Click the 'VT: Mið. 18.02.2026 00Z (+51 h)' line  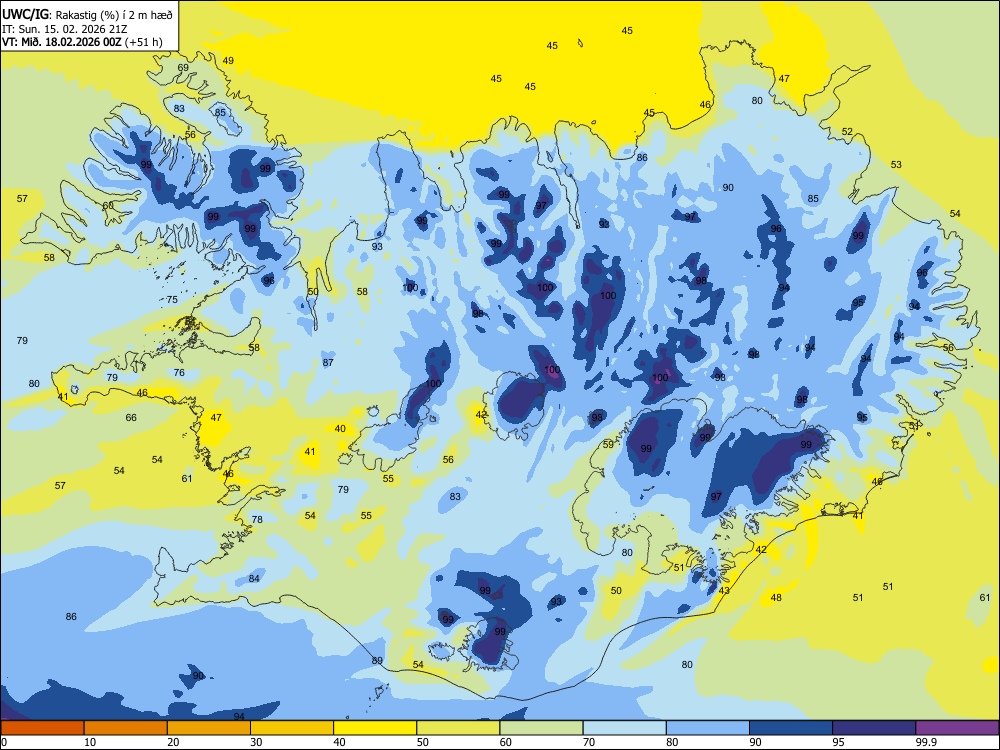click(x=82, y=42)
